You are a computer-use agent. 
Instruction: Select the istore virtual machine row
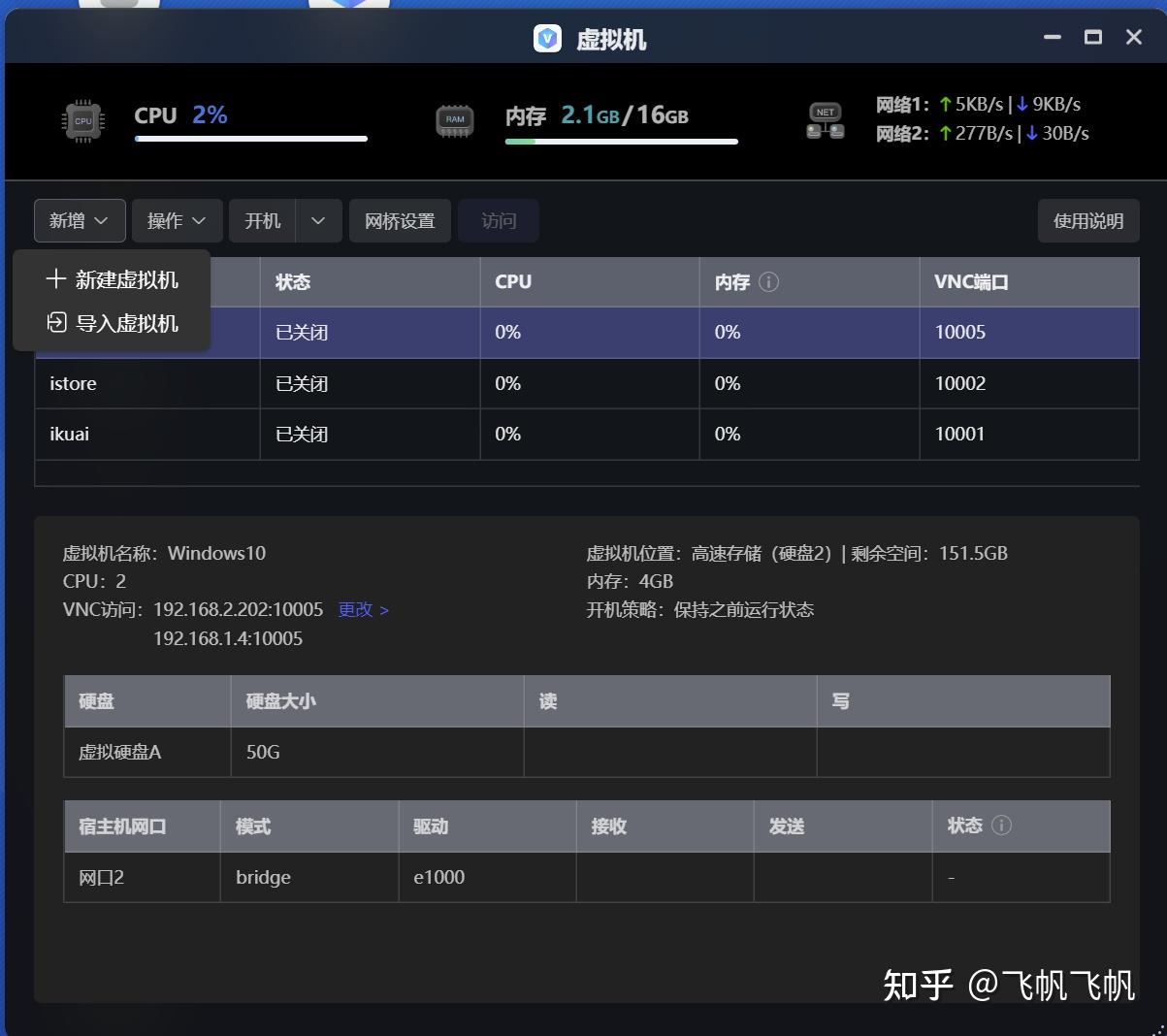[146, 383]
